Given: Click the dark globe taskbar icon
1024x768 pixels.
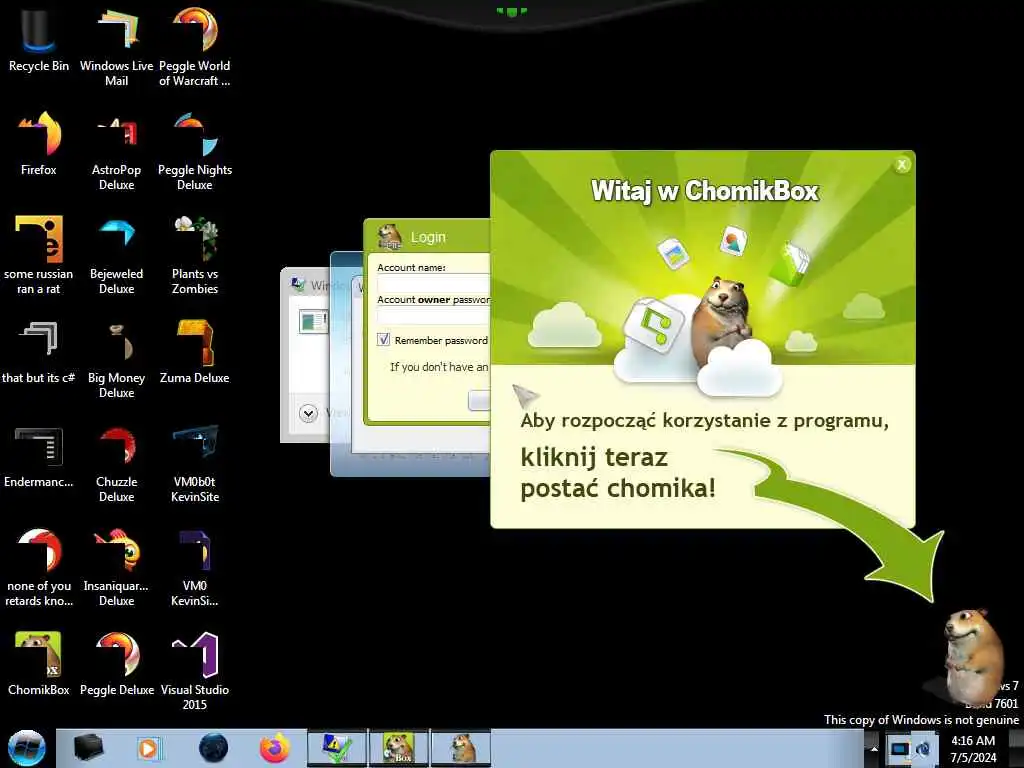Looking at the screenshot, I should (213, 748).
